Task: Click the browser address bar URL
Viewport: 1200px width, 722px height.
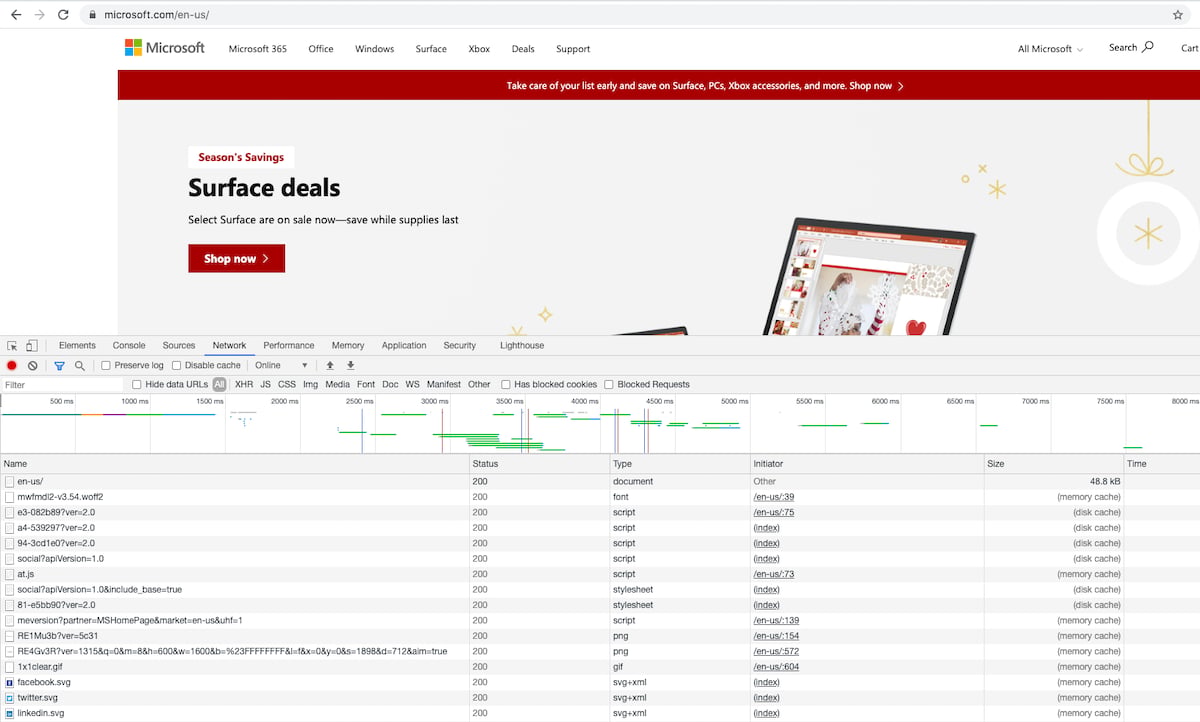Action: (x=156, y=15)
